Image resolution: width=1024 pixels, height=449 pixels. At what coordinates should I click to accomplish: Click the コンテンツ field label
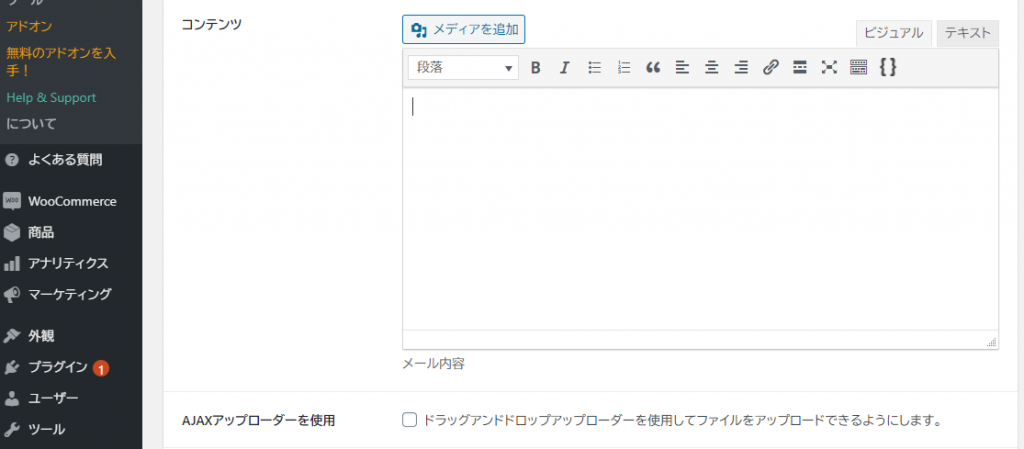[x=211, y=25]
